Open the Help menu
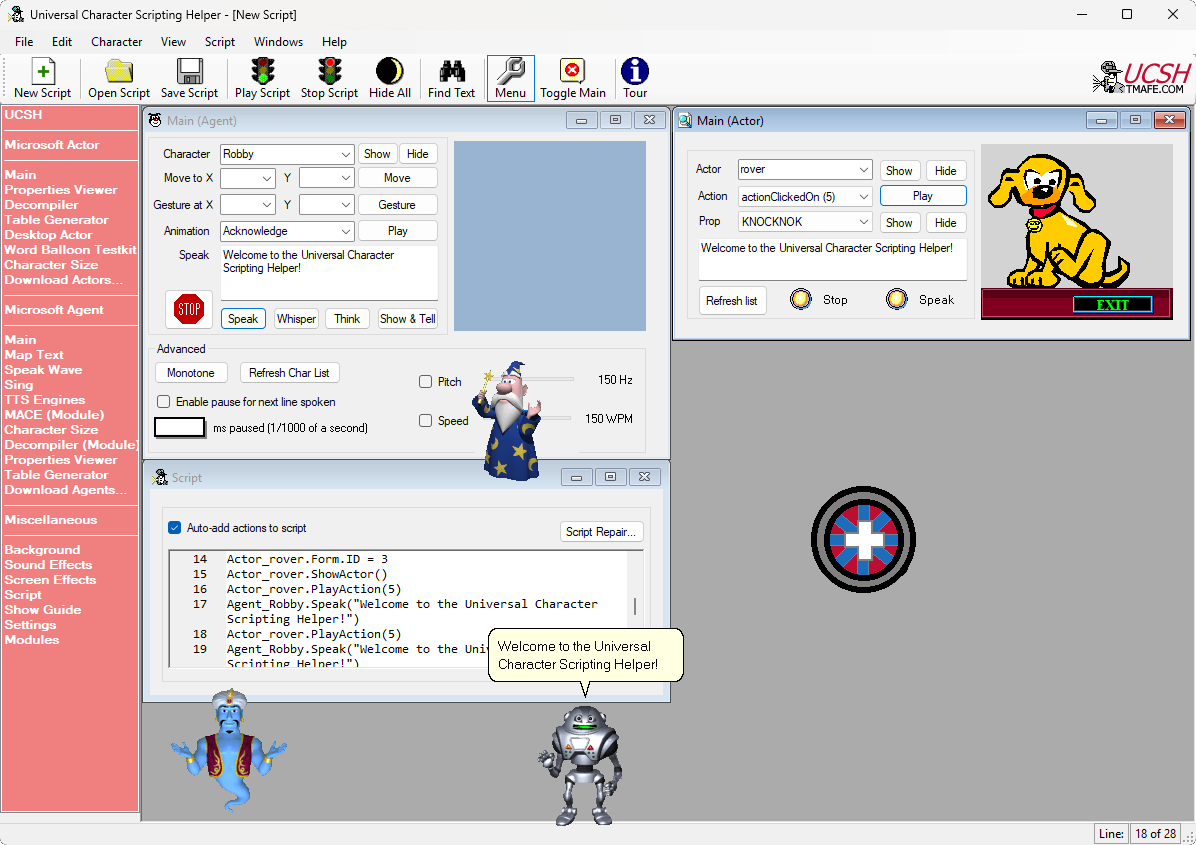The width and height of the screenshot is (1196, 845). pyautogui.click(x=334, y=42)
